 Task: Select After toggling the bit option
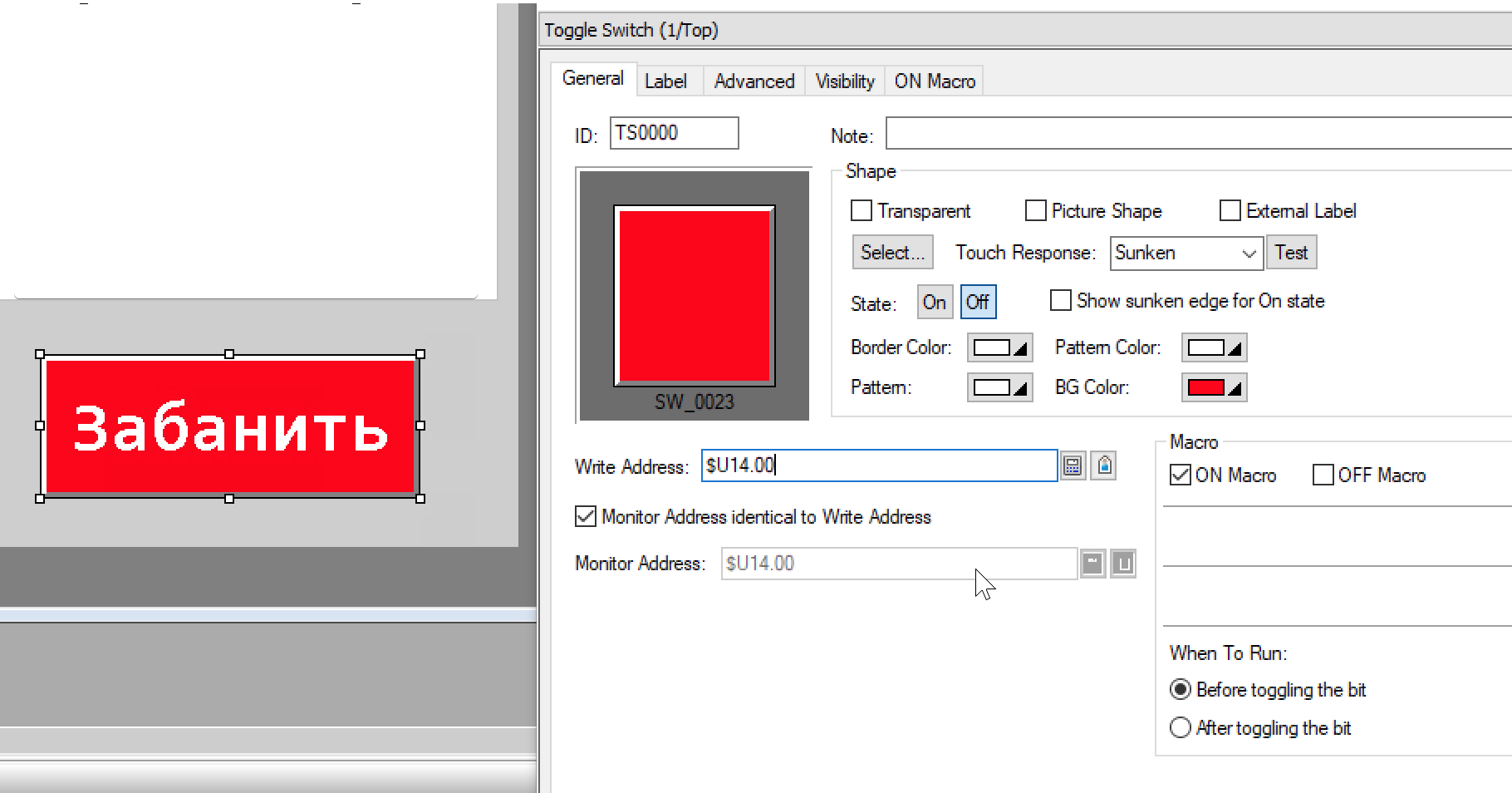point(1180,728)
